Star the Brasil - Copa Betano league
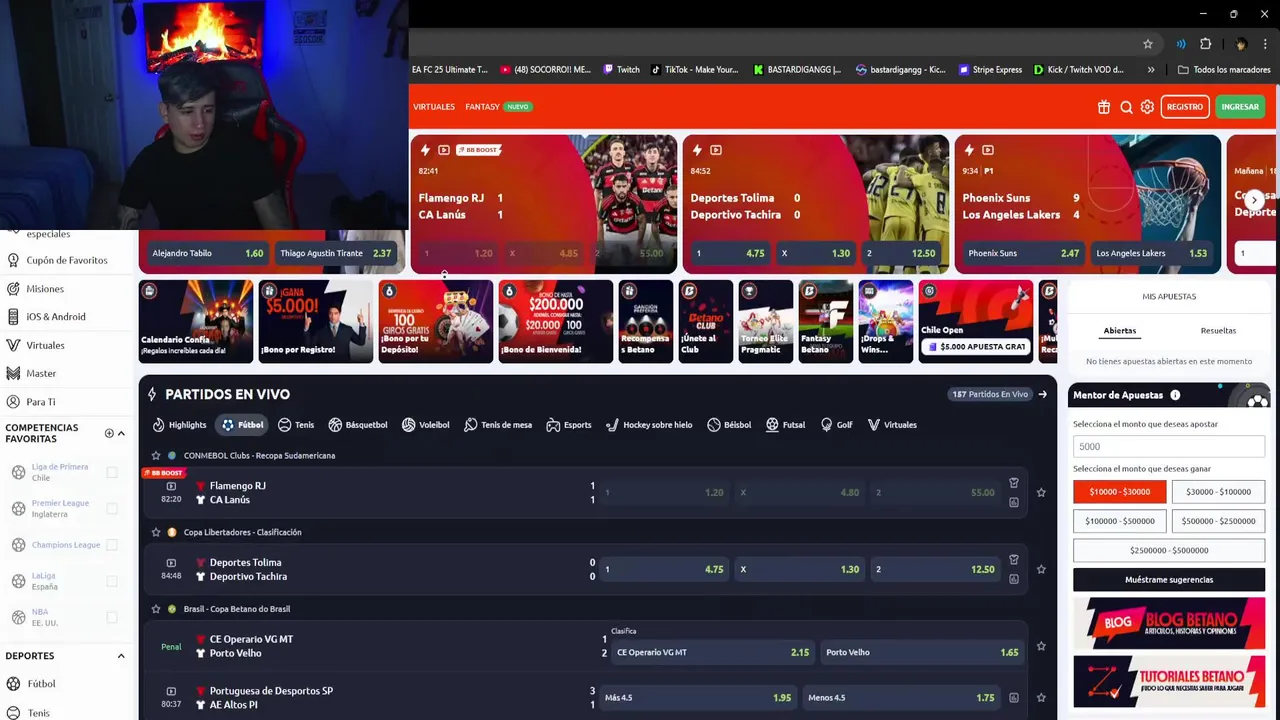 click(156, 609)
